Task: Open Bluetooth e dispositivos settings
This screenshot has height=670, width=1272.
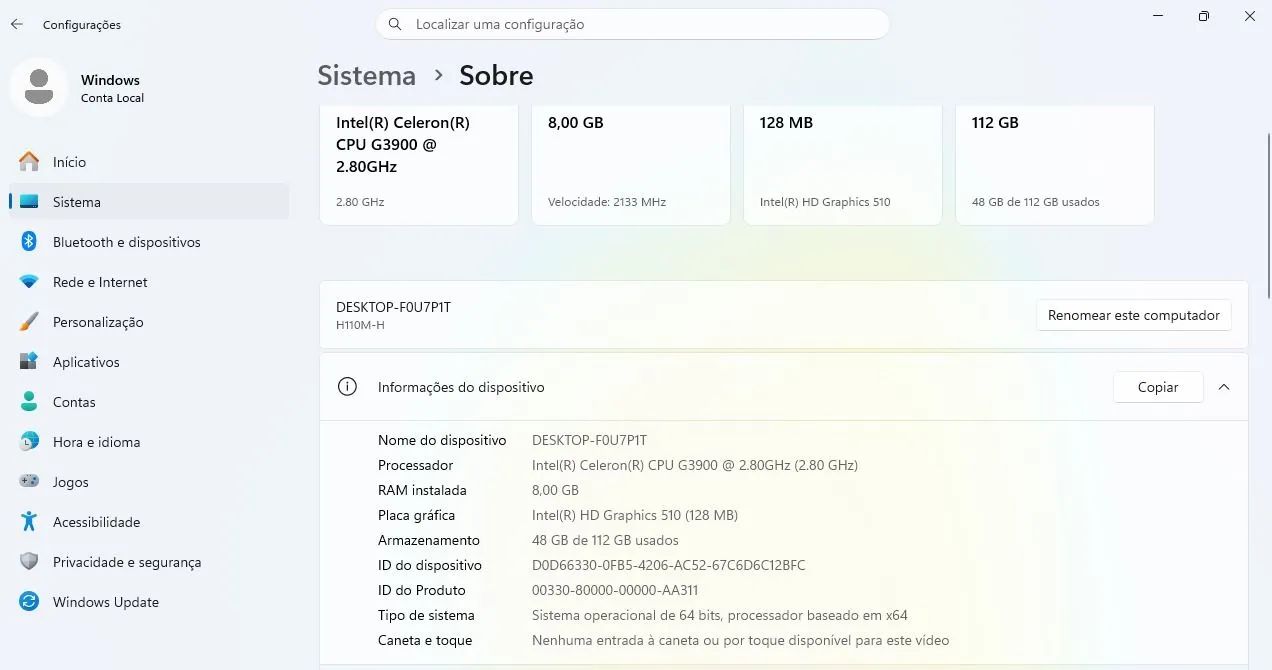Action: point(149,242)
